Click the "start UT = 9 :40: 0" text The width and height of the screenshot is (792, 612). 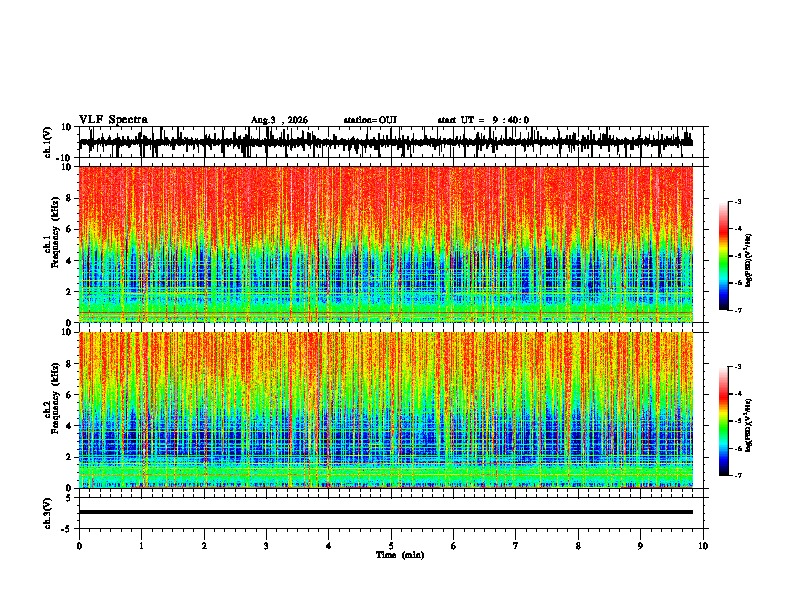click(483, 120)
